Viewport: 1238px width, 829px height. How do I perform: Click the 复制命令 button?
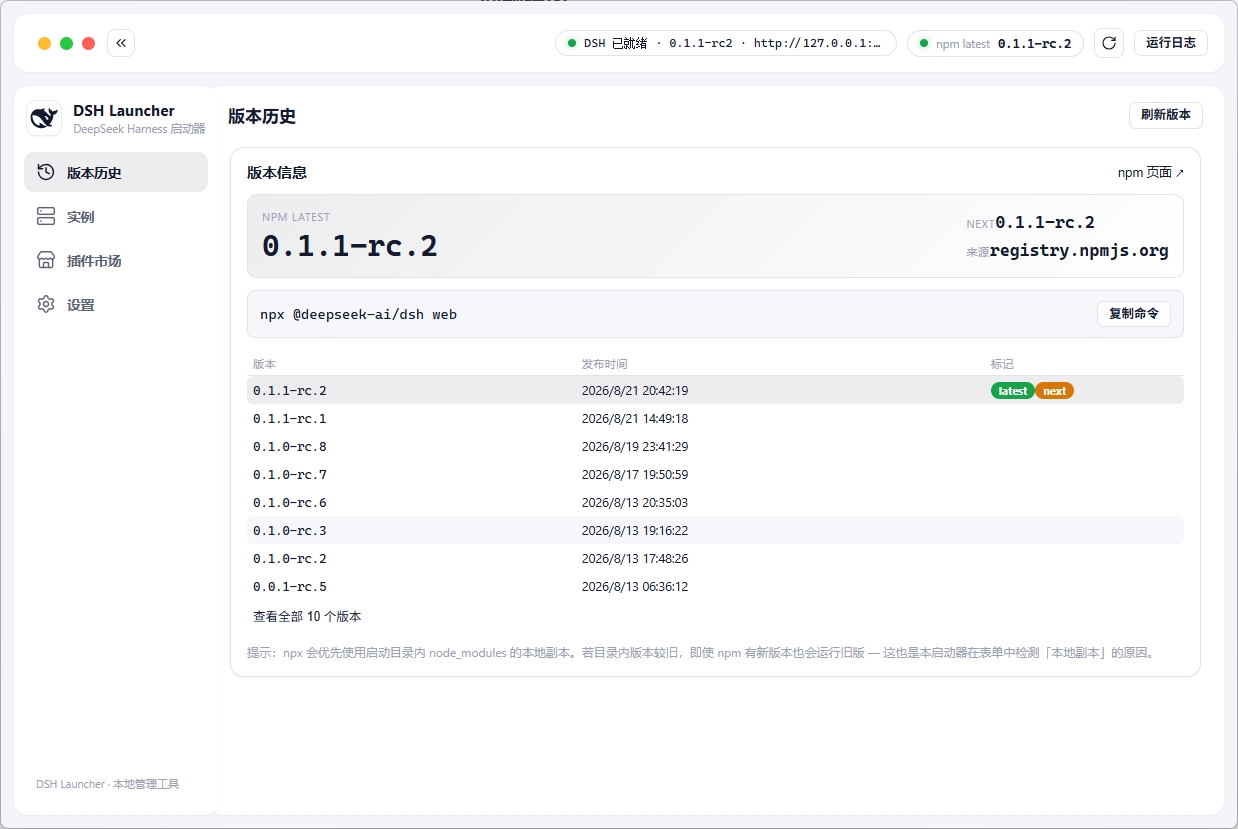point(1134,314)
